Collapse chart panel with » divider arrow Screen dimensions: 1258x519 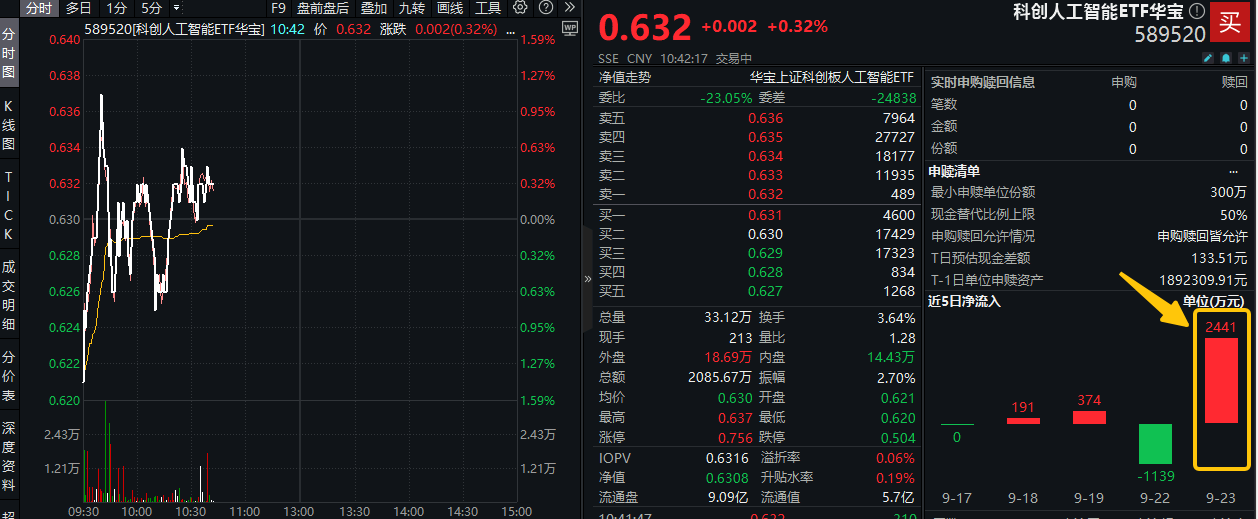[588, 279]
